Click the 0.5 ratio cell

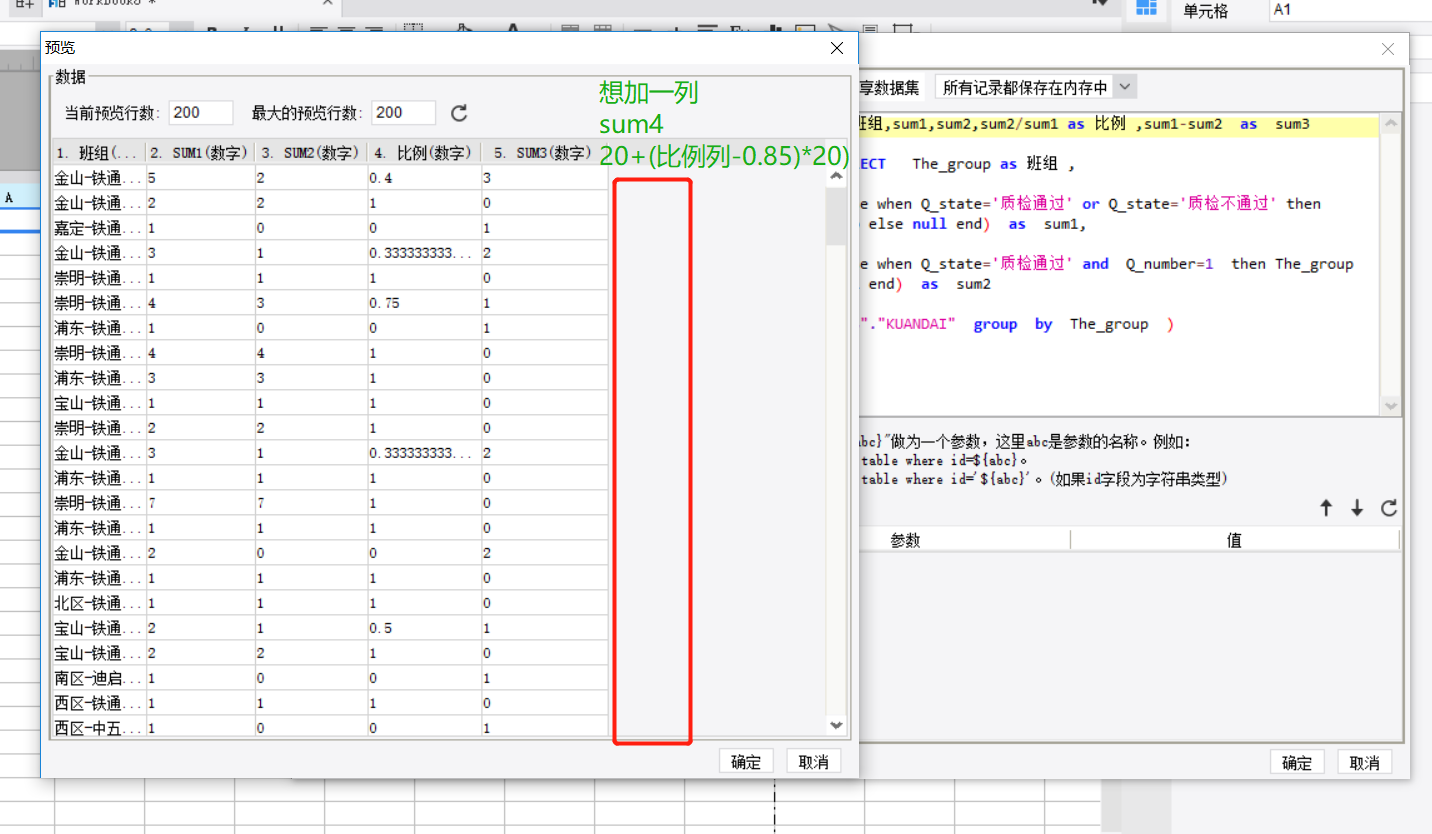423,628
